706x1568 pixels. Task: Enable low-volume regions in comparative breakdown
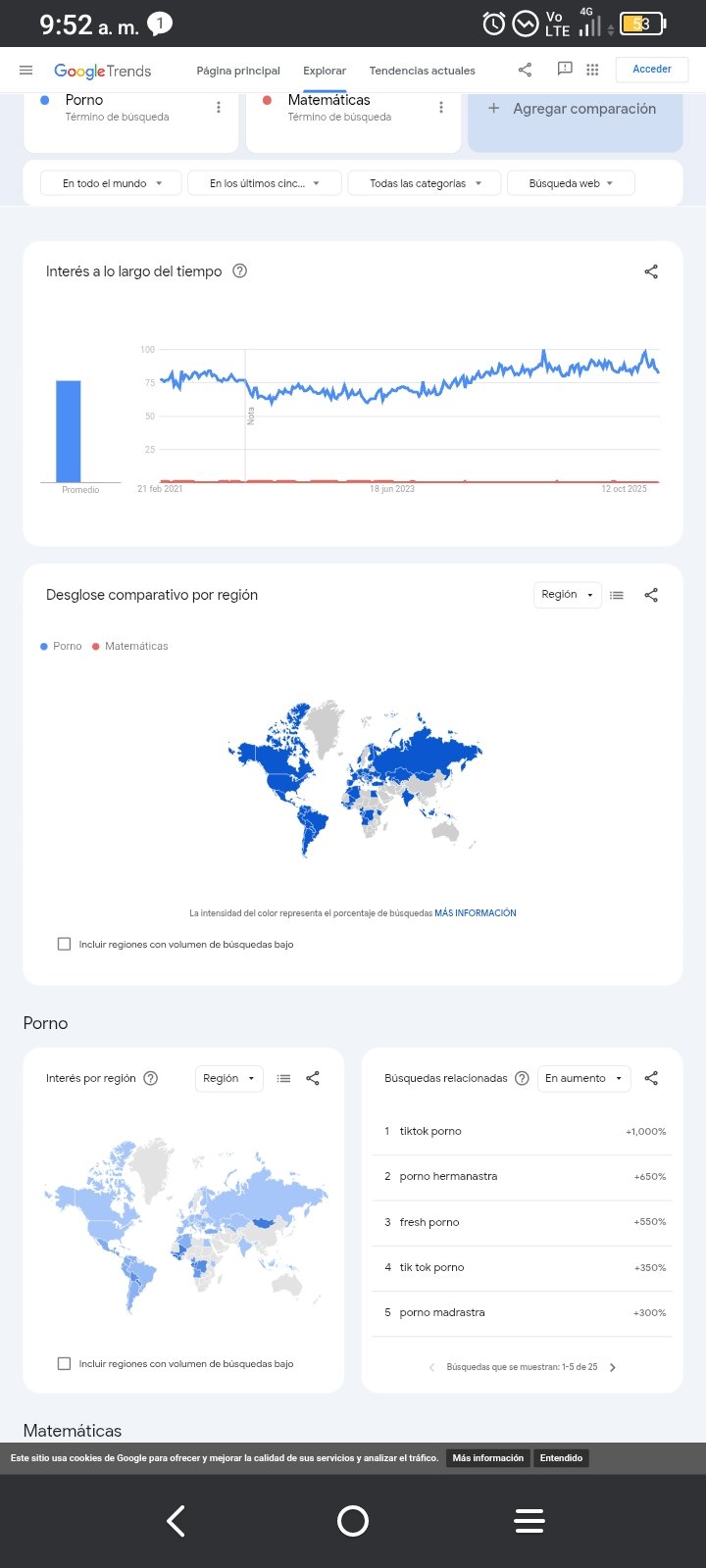coord(65,944)
